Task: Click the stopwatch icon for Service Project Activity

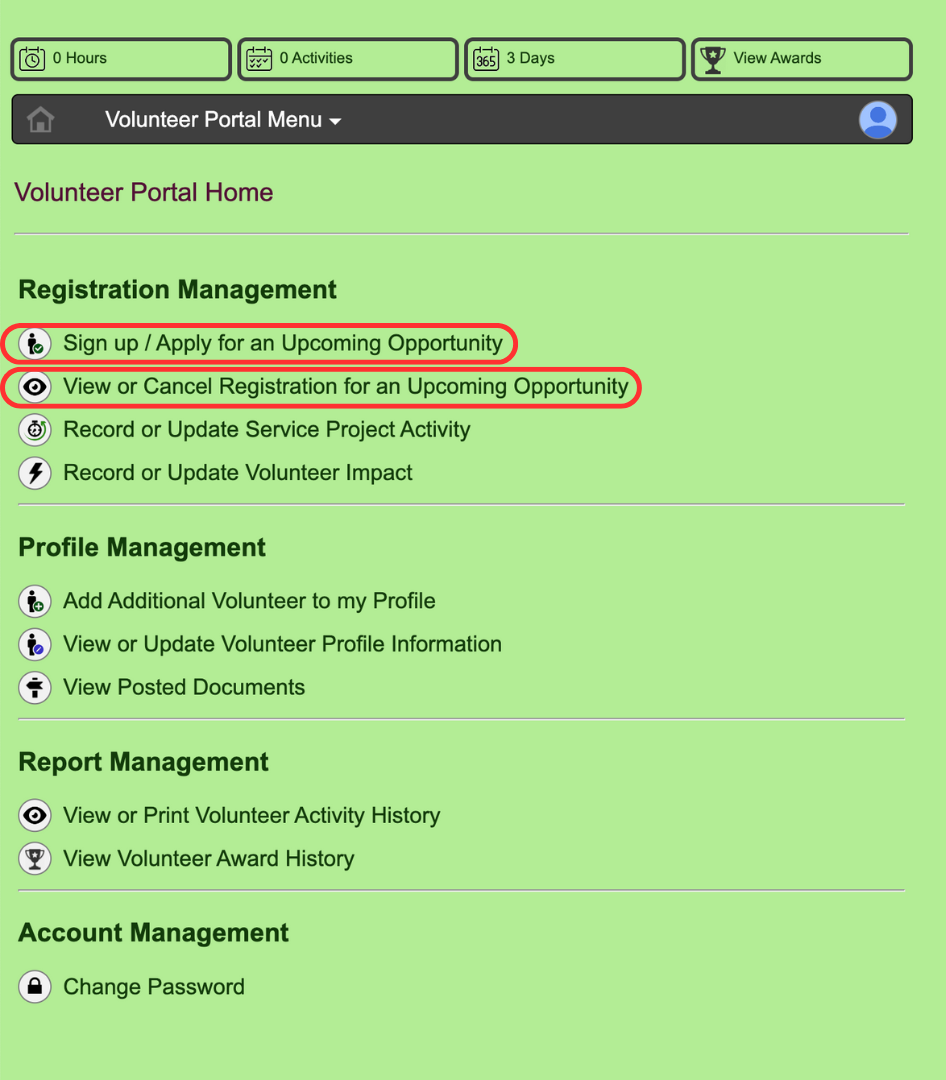Action: [34, 430]
